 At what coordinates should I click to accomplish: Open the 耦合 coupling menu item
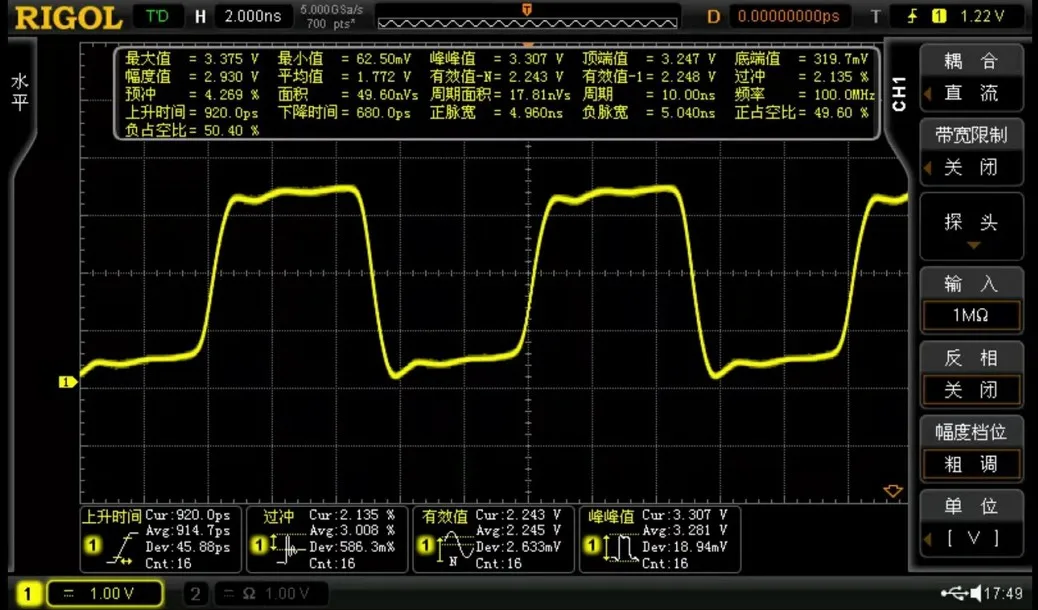pos(970,77)
